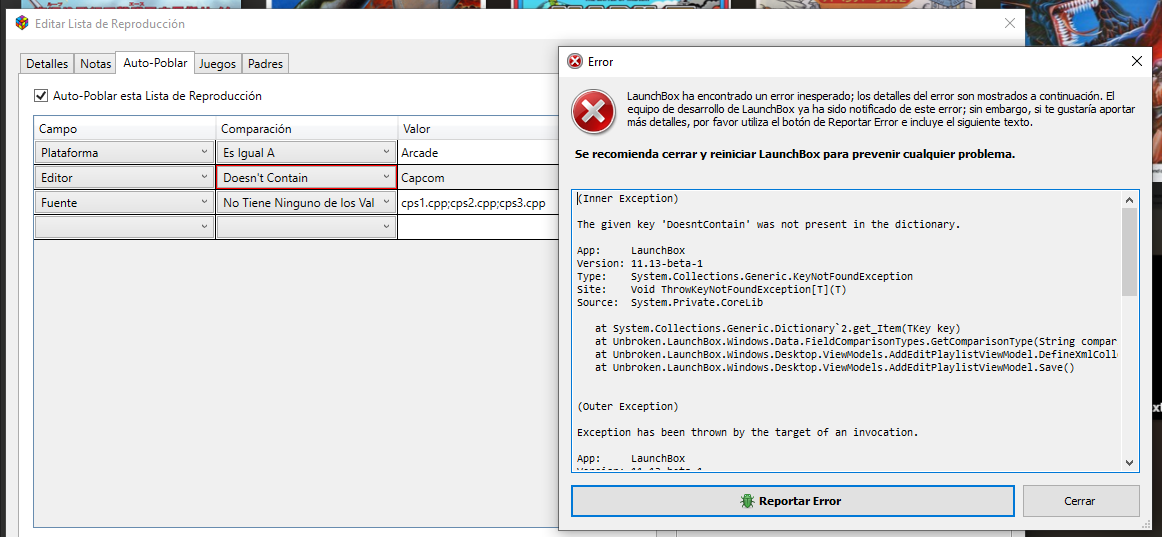Viewport: 1162px width, 537px height.
Task: Open the Es Igual A comparison dropdown
Action: pyautogui.click(x=307, y=153)
